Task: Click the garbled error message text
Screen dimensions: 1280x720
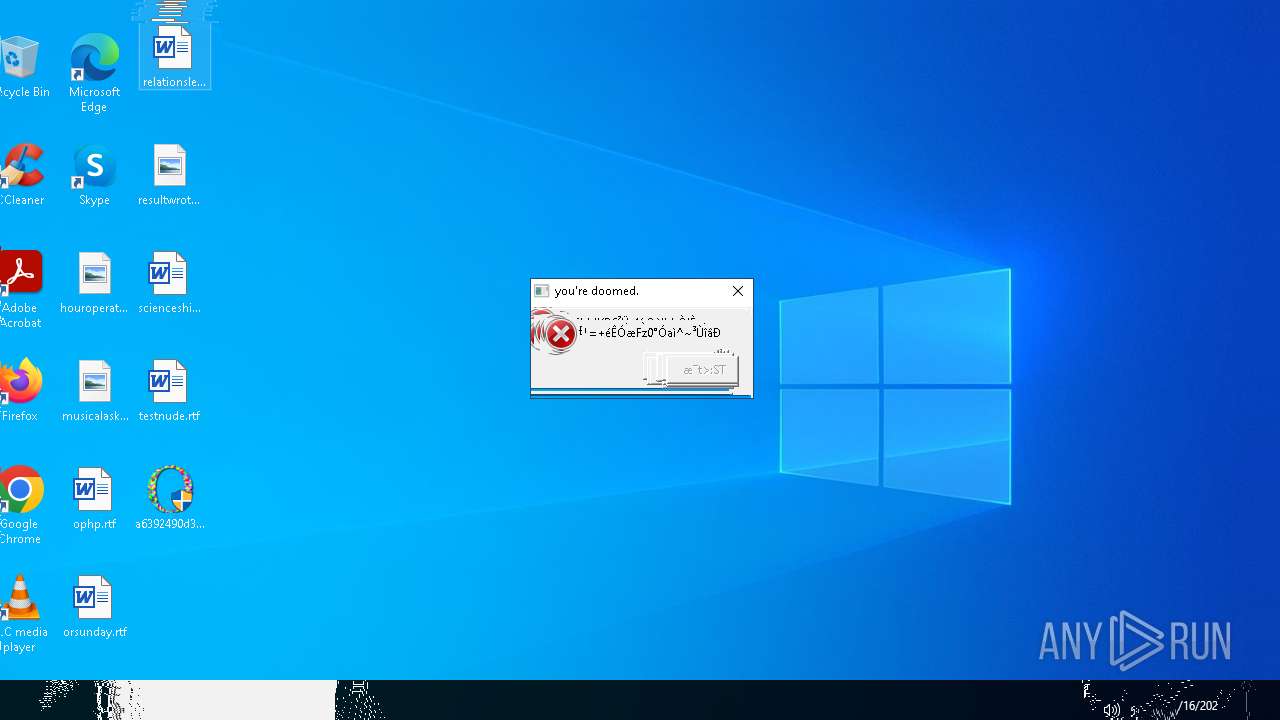Action: (649, 333)
